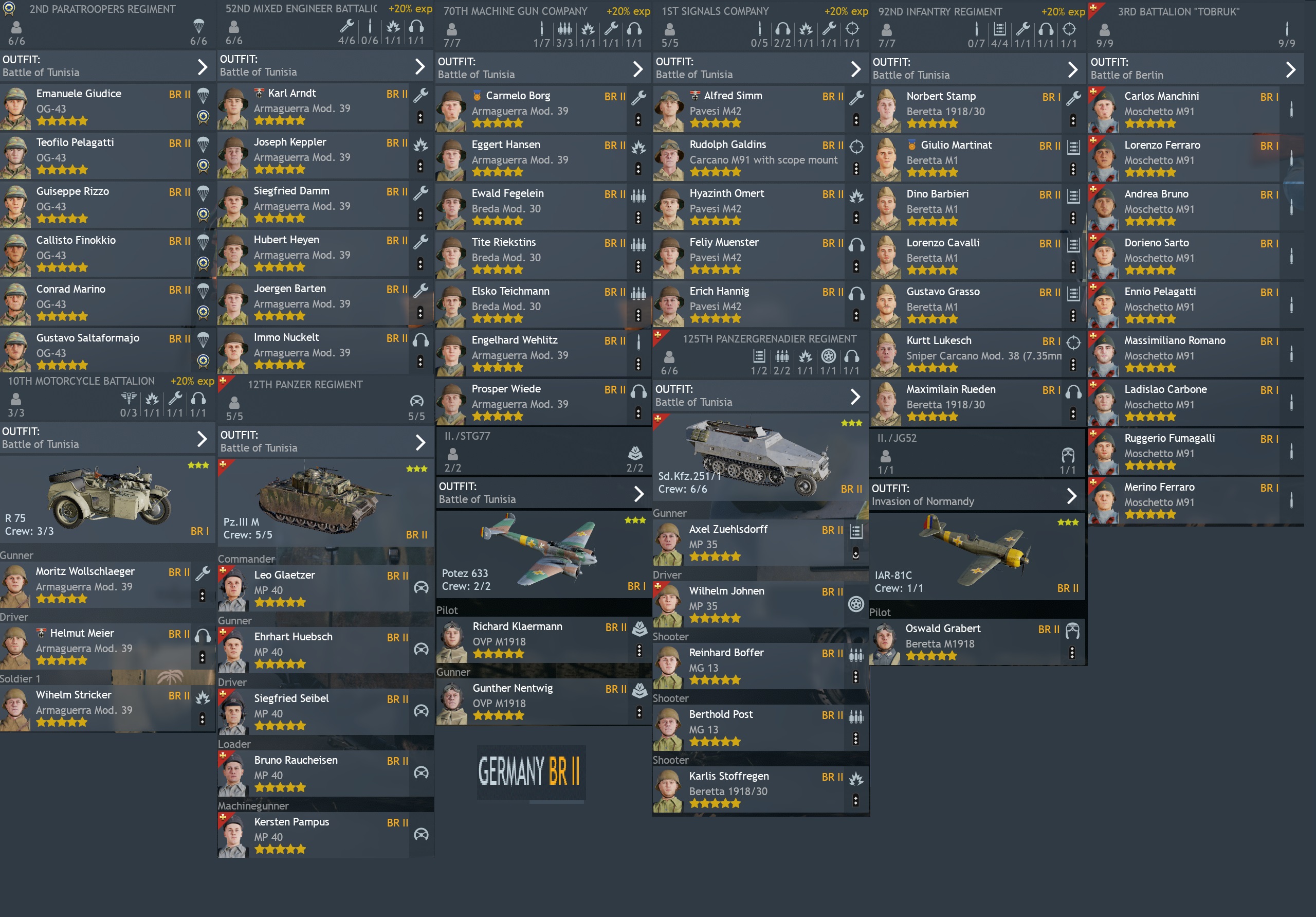Click Joseph Keppler's flamethrower class icon
This screenshot has height=917, width=1316.
[421, 145]
